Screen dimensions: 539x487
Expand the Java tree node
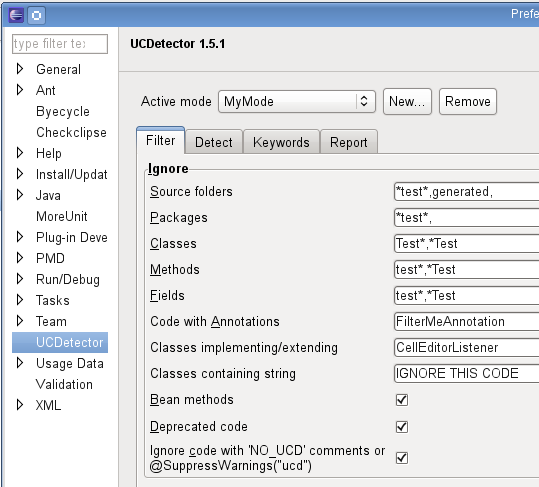pos(20,195)
